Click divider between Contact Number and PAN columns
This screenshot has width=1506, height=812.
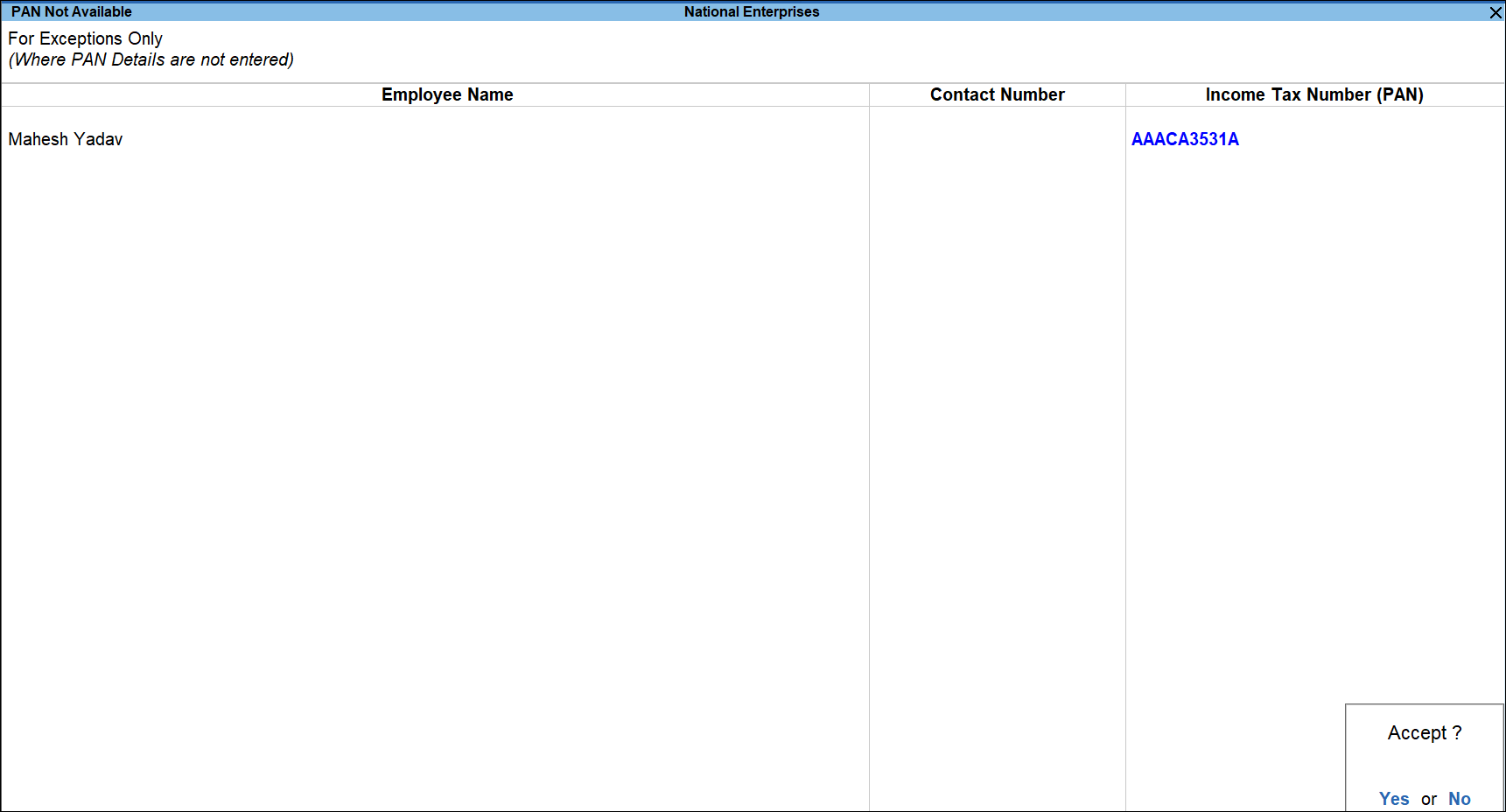1125,350
